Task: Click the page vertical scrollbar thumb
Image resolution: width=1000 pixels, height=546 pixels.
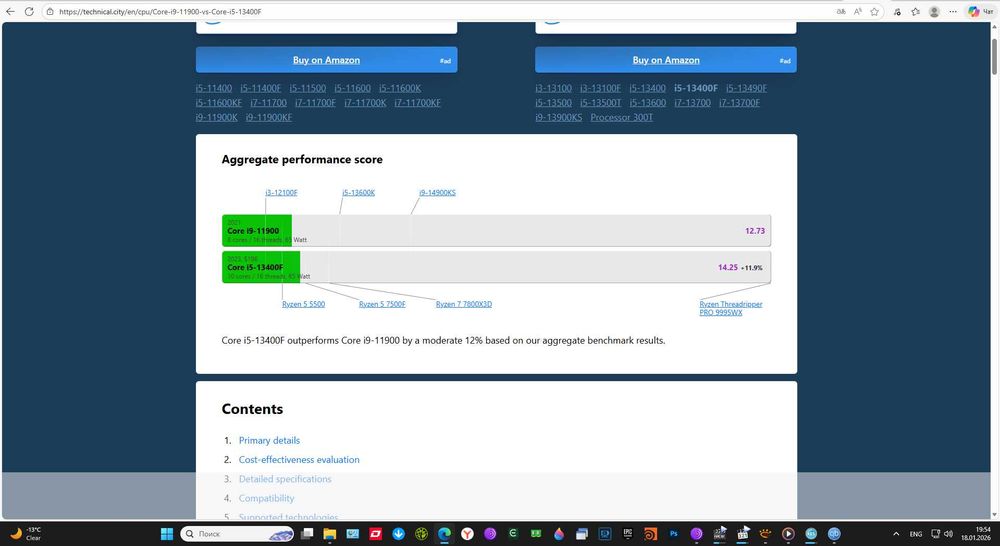Action: pyautogui.click(x=994, y=56)
